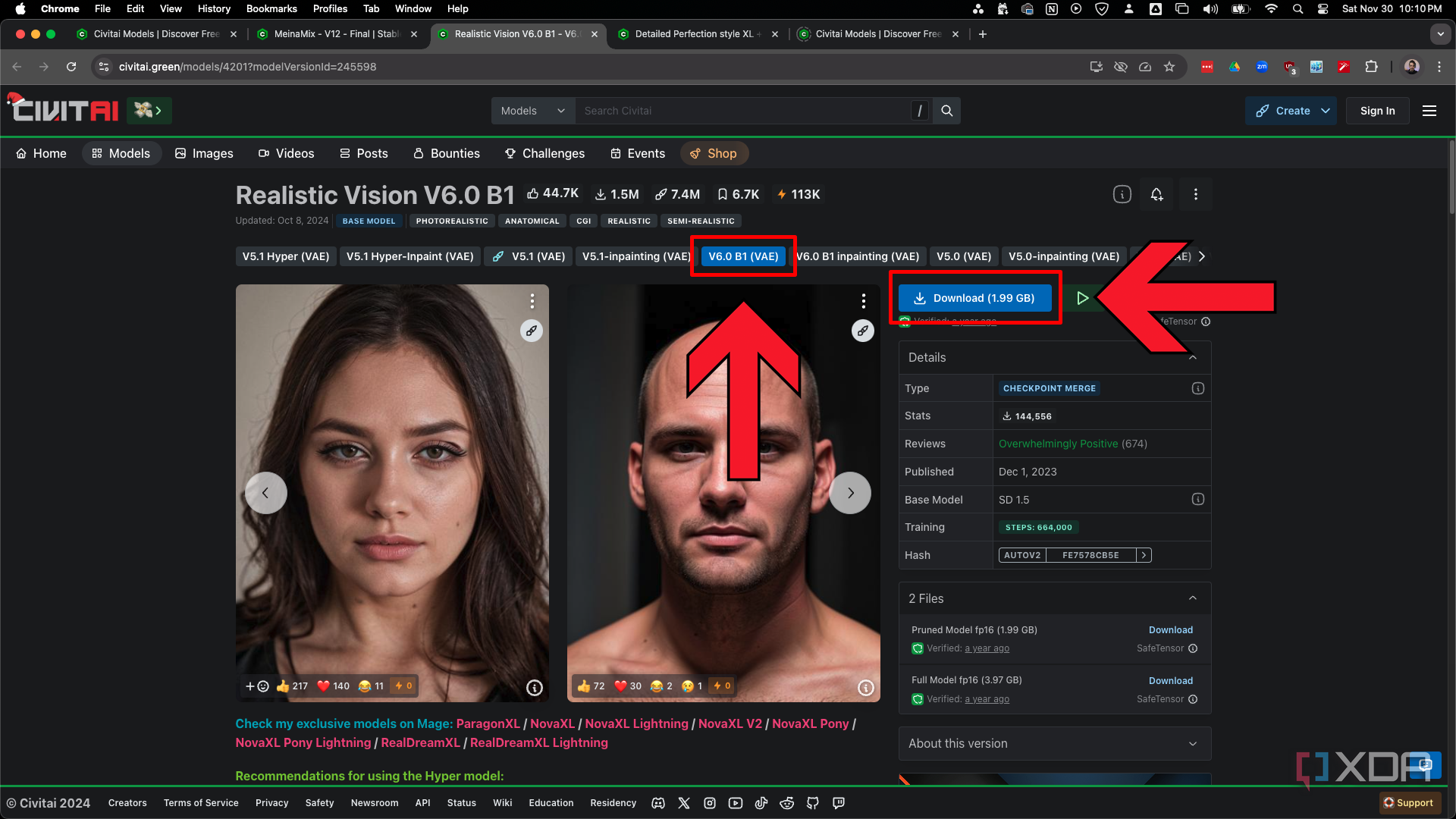Click the search magnifier button
This screenshot has height=819, width=1456.
point(947,111)
